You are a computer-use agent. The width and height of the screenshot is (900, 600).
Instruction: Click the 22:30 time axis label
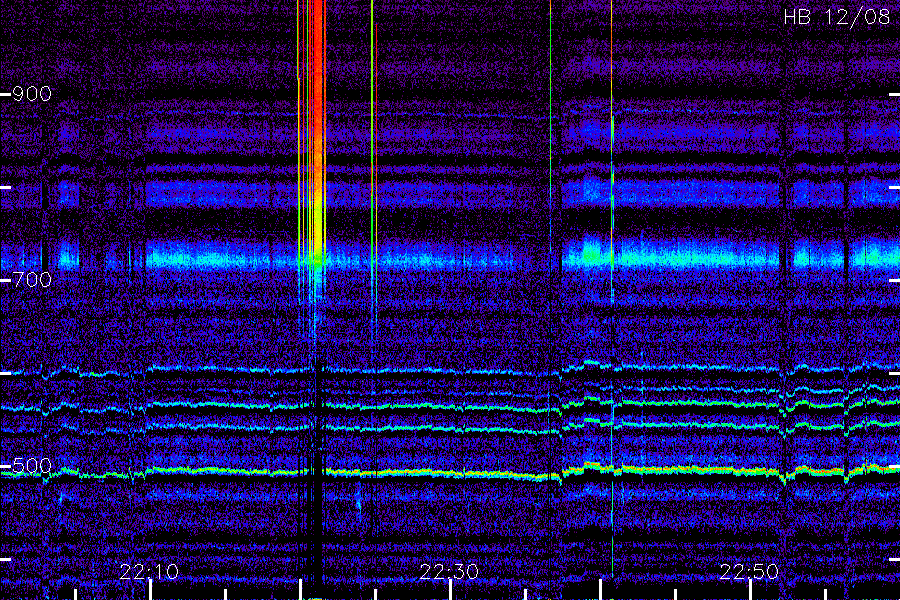pyautogui.click(x=449, y=572)
